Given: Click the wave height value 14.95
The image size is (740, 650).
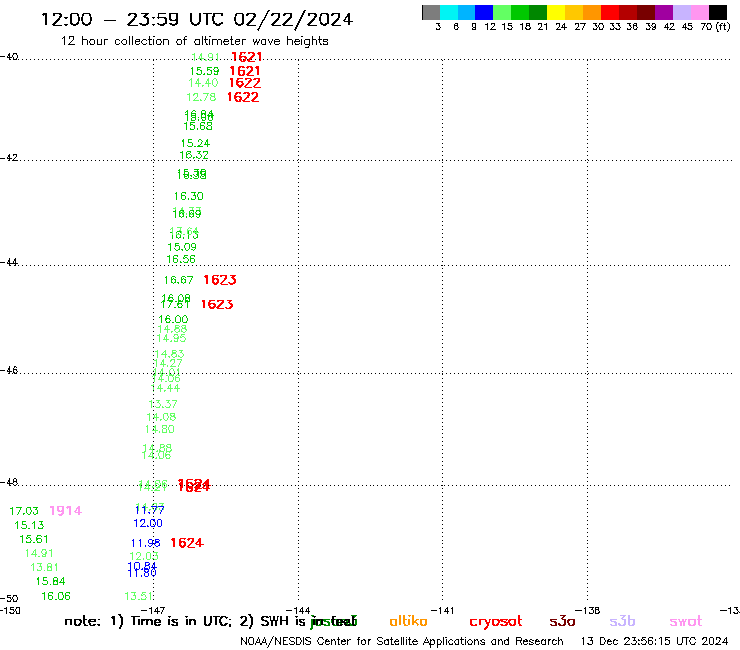Looking at the screenshot, I should 171,338.
